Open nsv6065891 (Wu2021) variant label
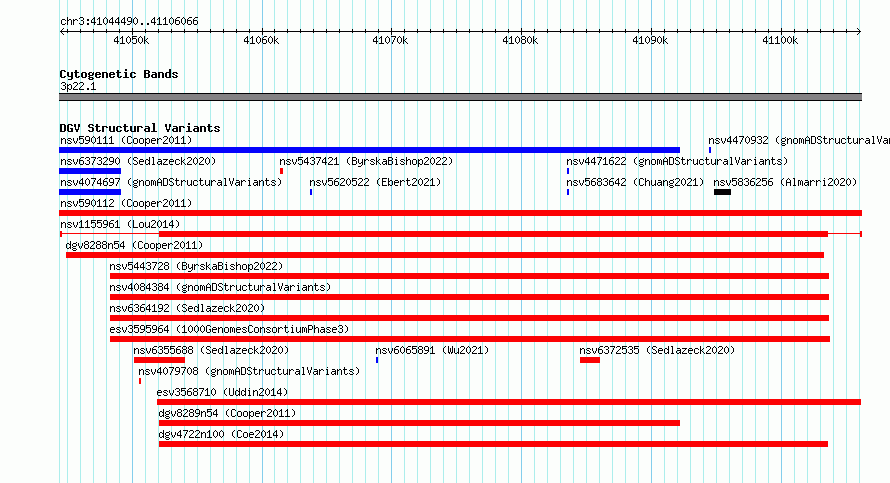The width and height of the screenshot is (890, 483). pos(432,350)
